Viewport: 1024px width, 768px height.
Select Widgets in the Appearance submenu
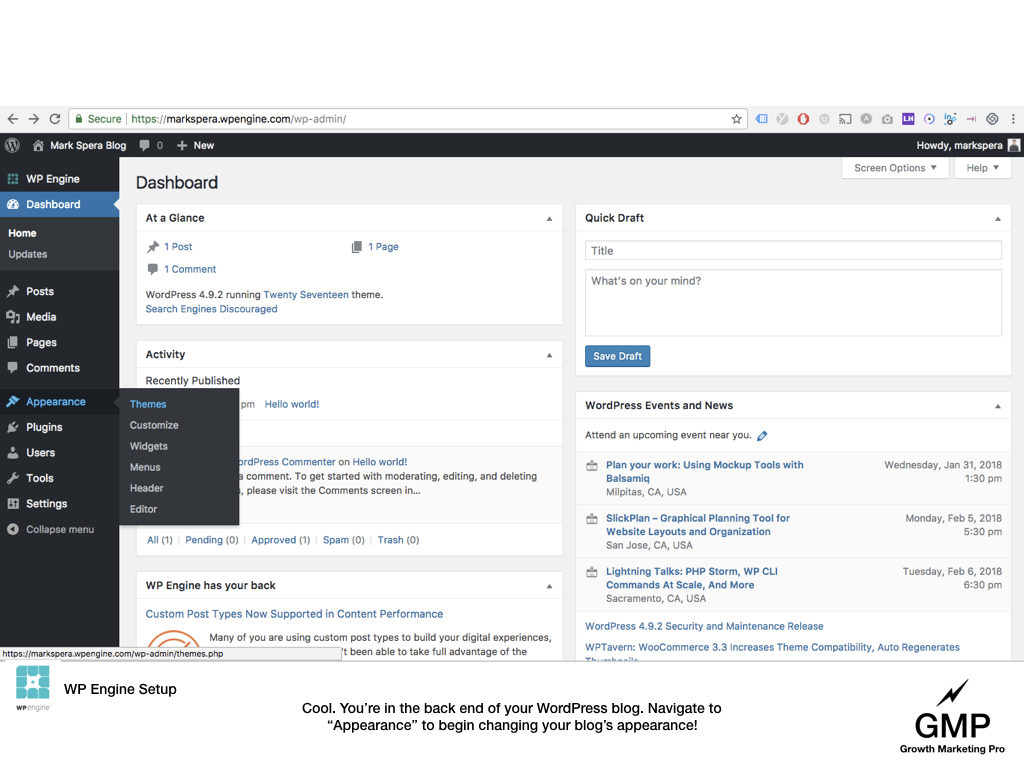pos(149,446)
